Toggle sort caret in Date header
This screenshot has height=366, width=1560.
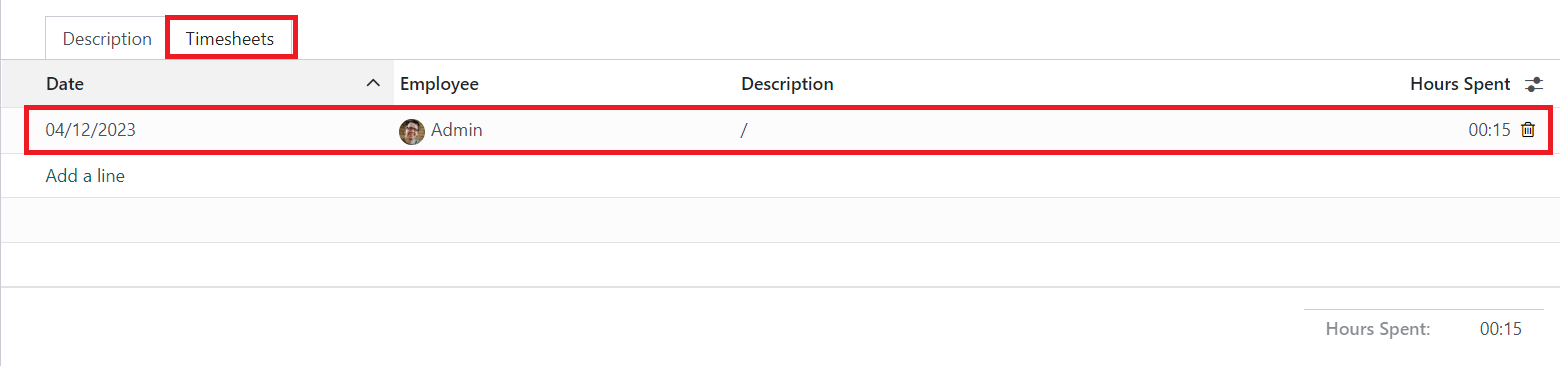click(x=373, y=84)
